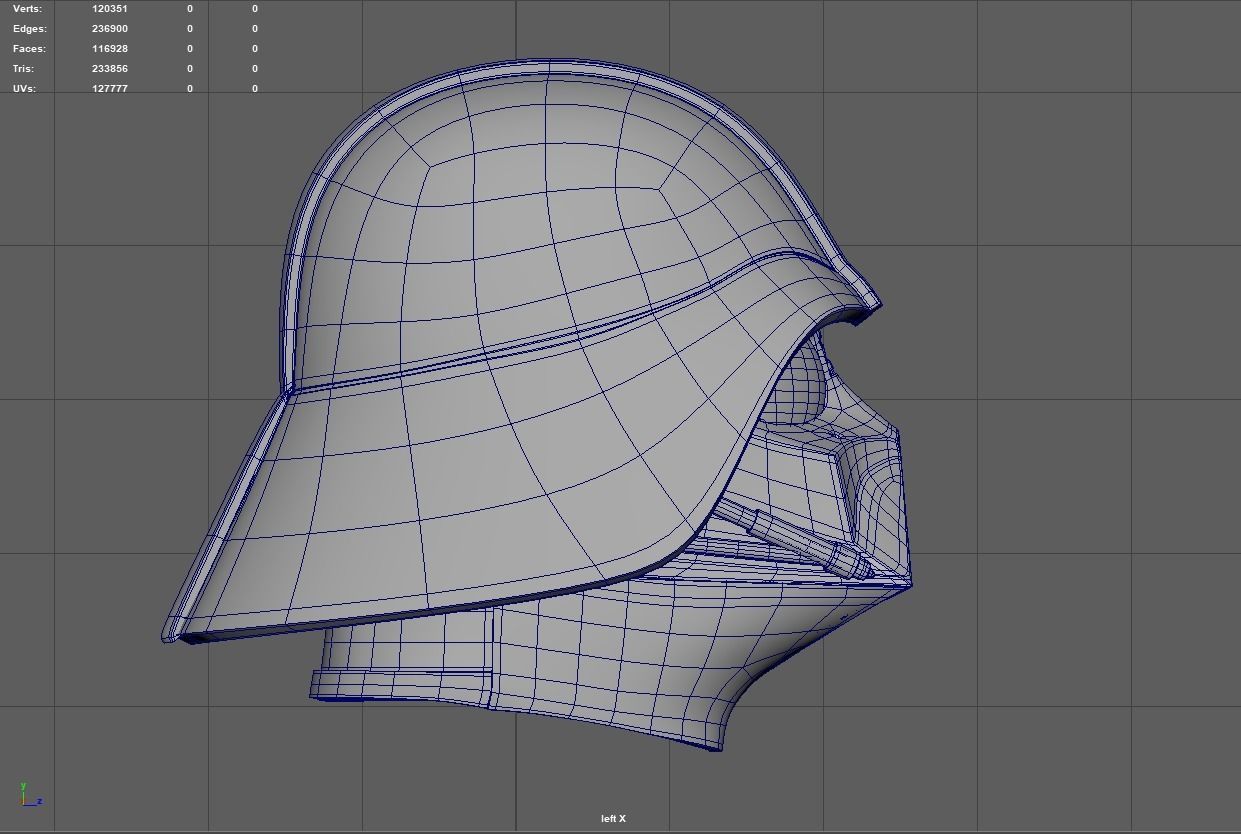The height and width of the screenshot is (834, 1241).
Task: Select the edge count value 236900
Action: point(110,28)
